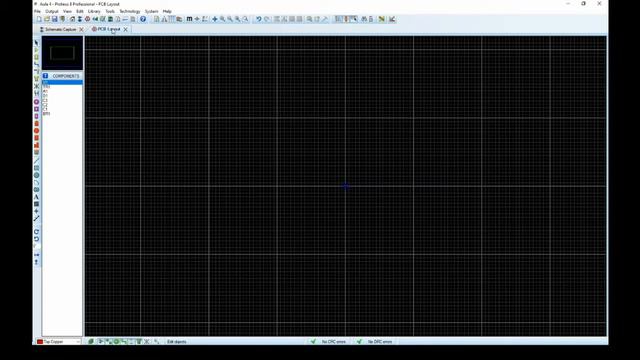The width and height of the screenshot is (640, 360).
Task: Click the Pan/center view cross icon
Action: tap(215, 19)
